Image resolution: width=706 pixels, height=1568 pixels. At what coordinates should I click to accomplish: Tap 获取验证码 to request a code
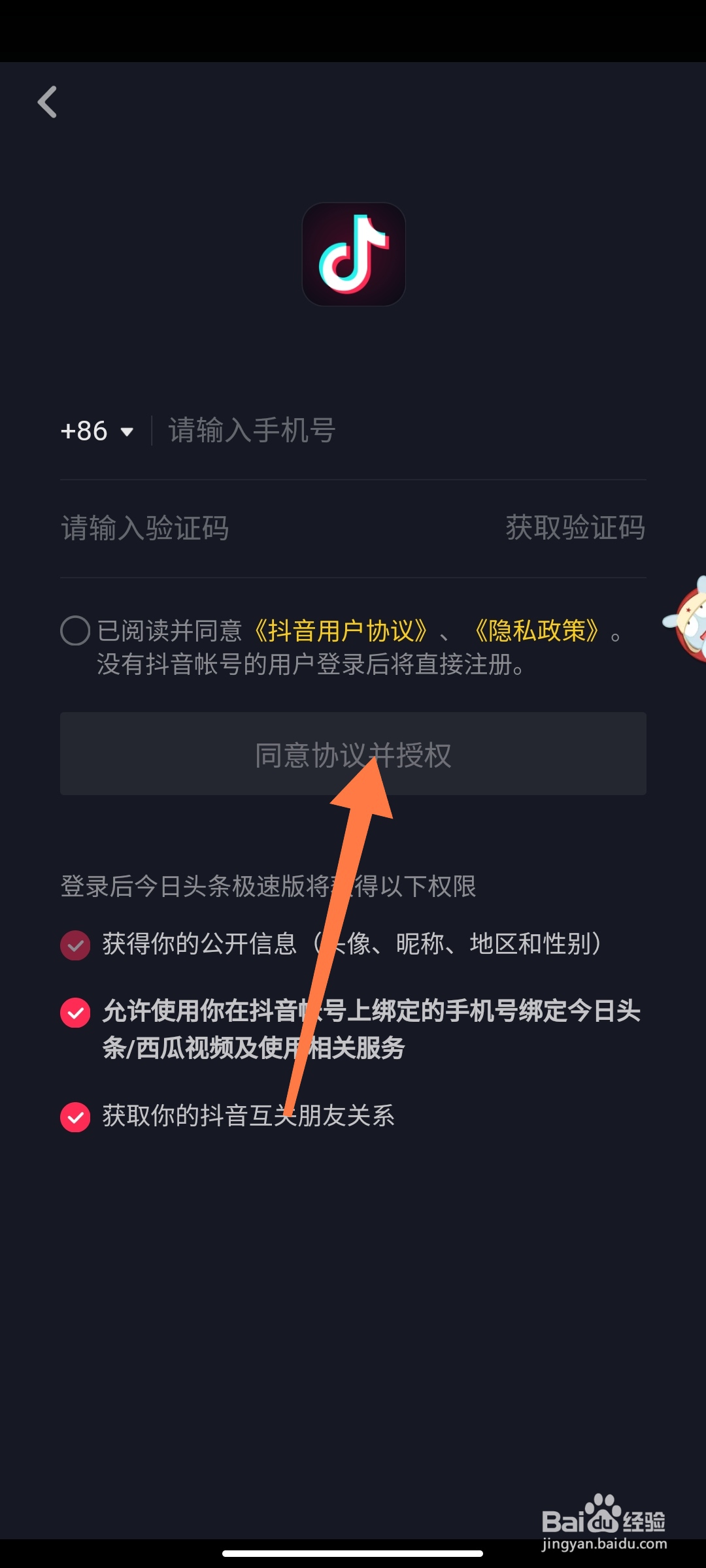[575, 527]
